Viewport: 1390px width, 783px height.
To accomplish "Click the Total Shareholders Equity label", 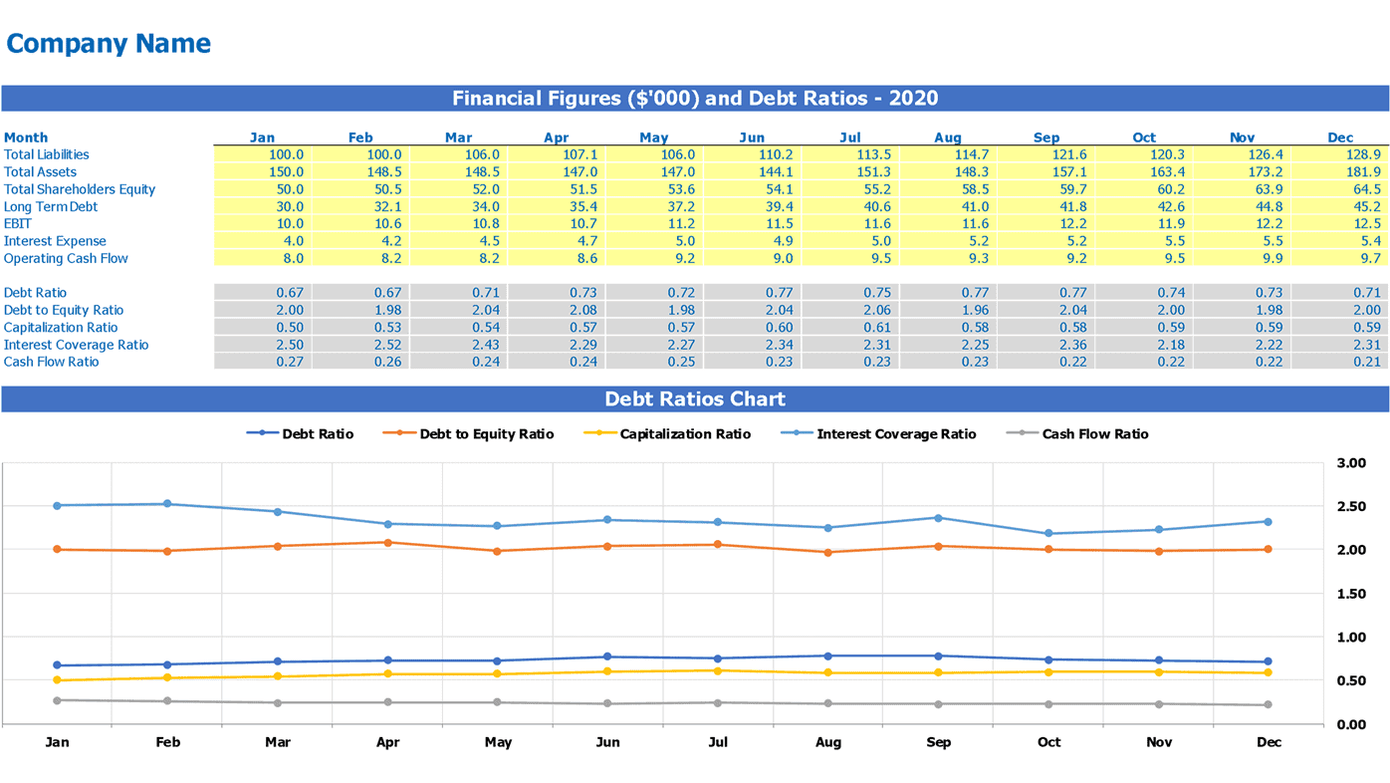I will [79, 189].
